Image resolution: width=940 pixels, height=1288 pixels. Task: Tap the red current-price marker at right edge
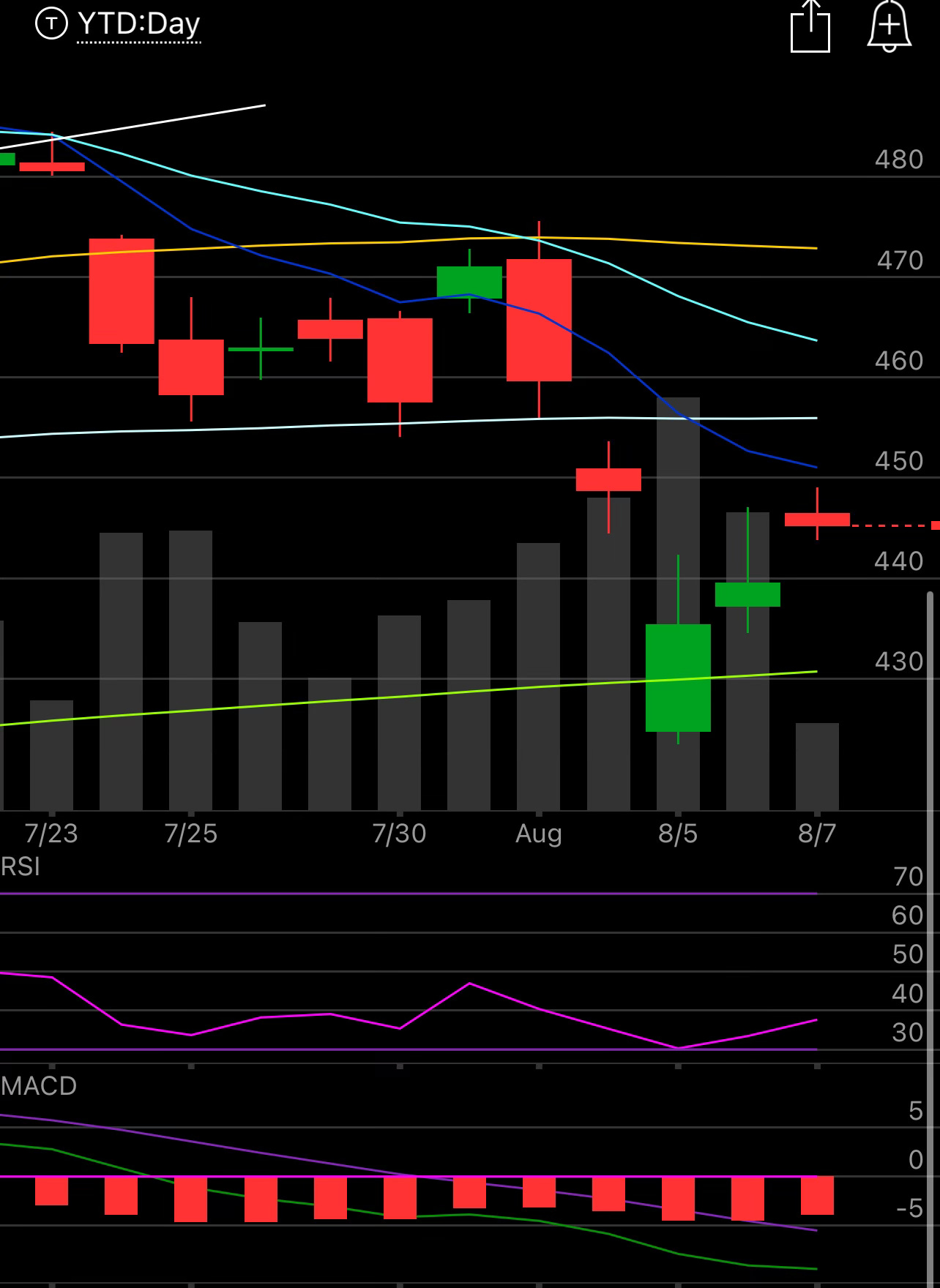point(936,525)
